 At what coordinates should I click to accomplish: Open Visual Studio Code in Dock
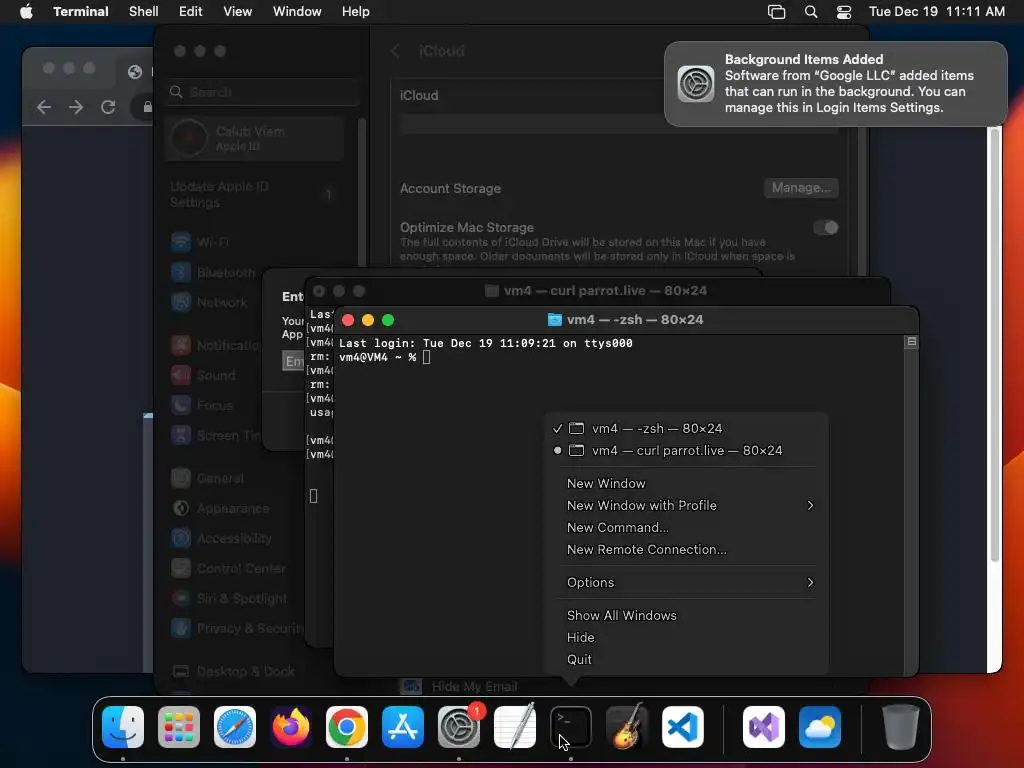click(682, 727)
